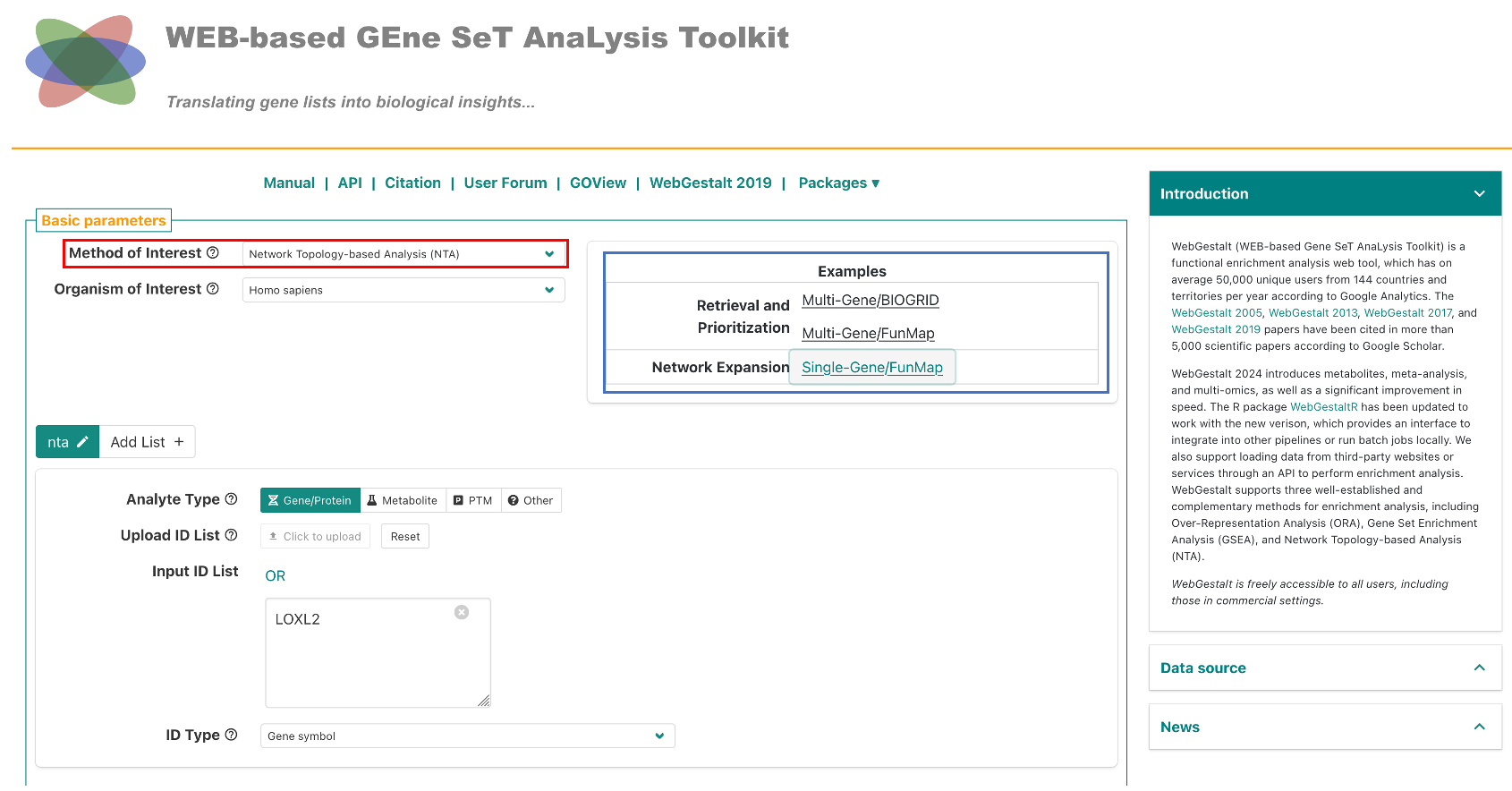This screenshot has width=1512, height=791.
Task: Open the Method of Interest dropdown
Action: [403, 254]
